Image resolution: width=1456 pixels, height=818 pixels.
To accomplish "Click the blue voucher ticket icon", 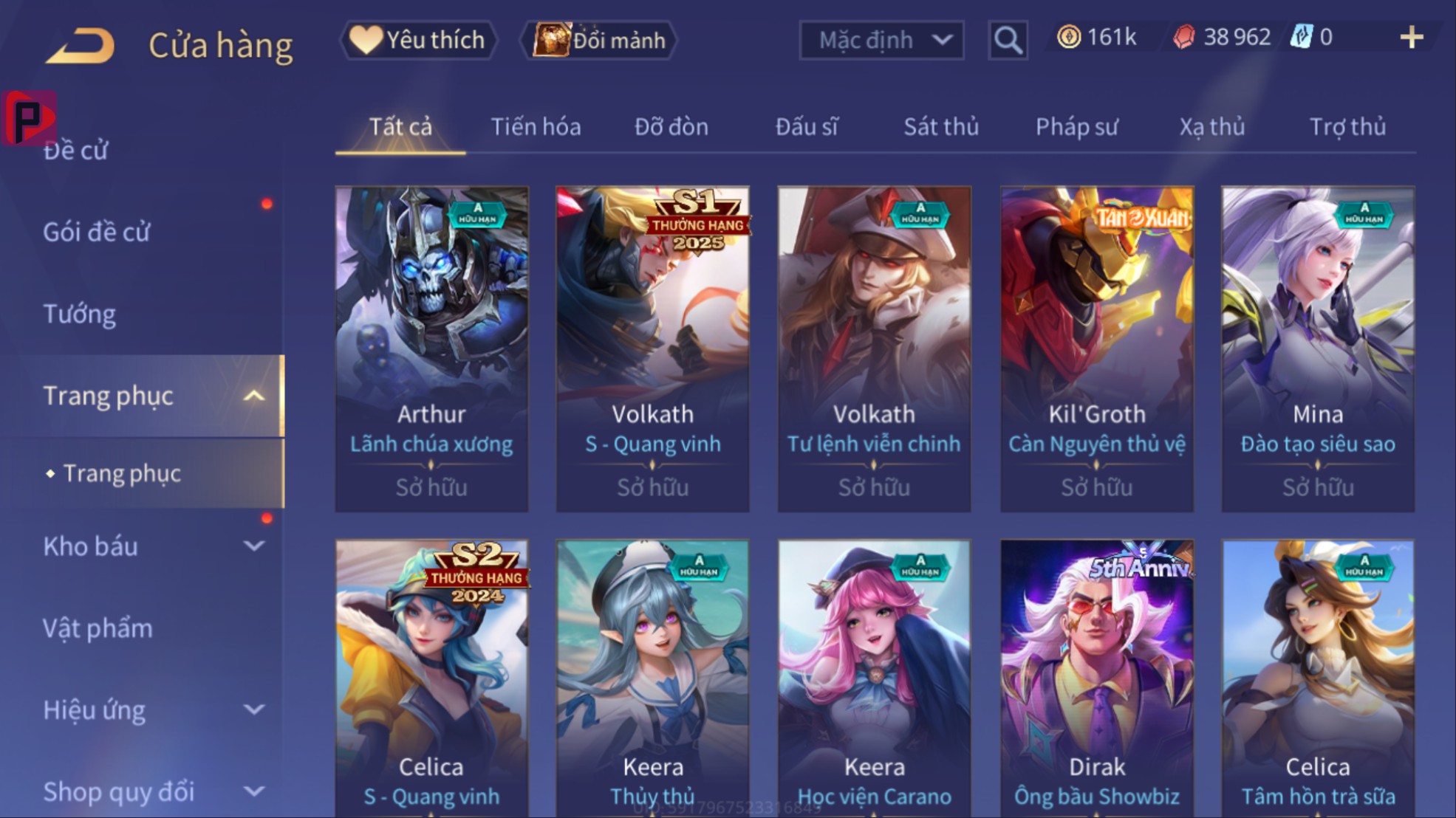I will (1302, 37).
